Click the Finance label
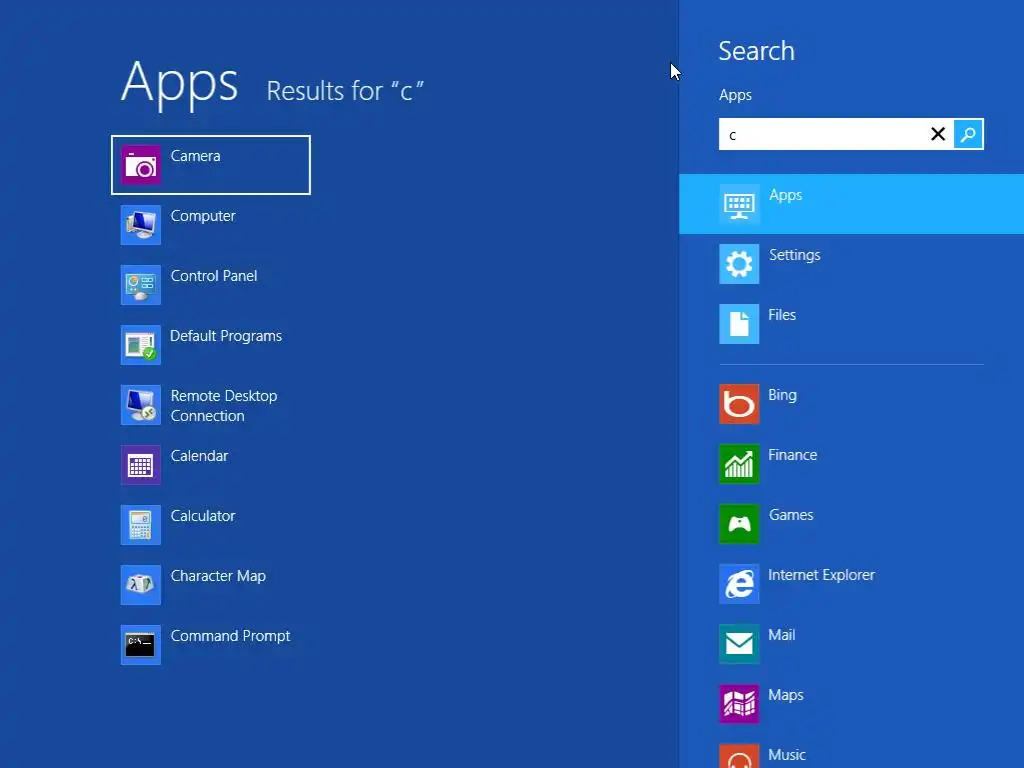Screen dimensions: 1024x768 click(793, 455)
